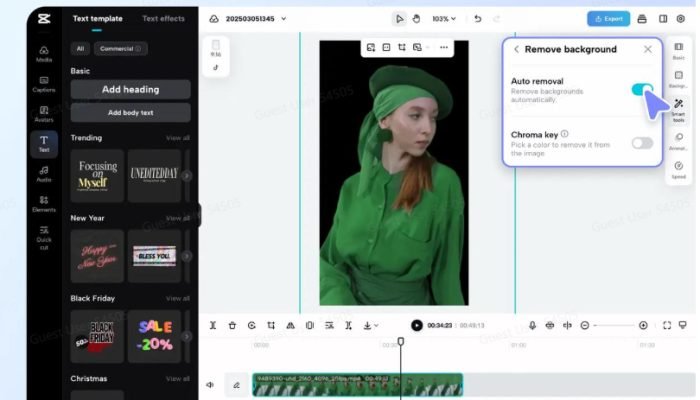Show more Black Friday templates with arrow
This screenshot has height=400, width=700.
[187, 336]
